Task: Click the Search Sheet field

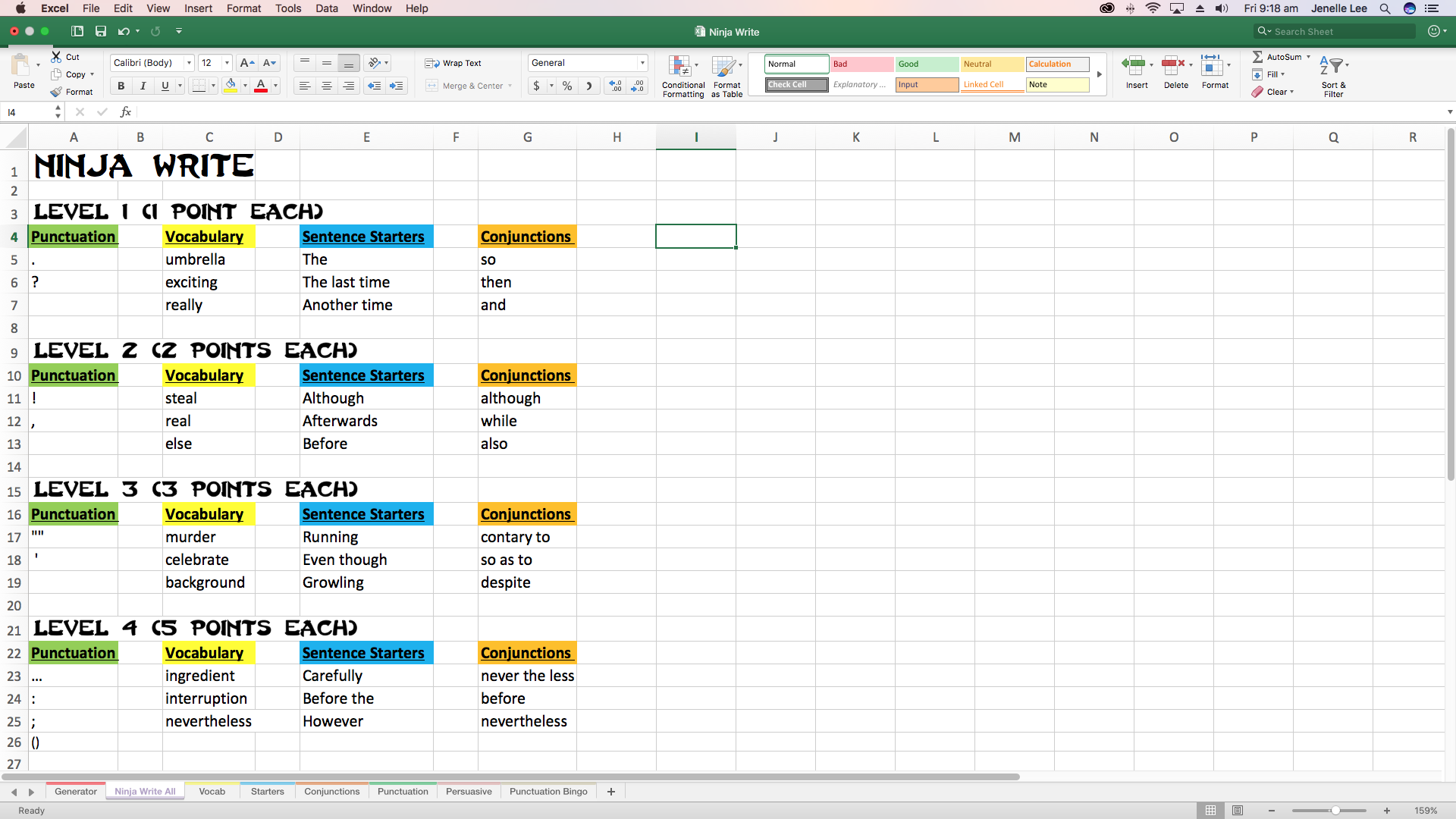Action: point(1335,31)
